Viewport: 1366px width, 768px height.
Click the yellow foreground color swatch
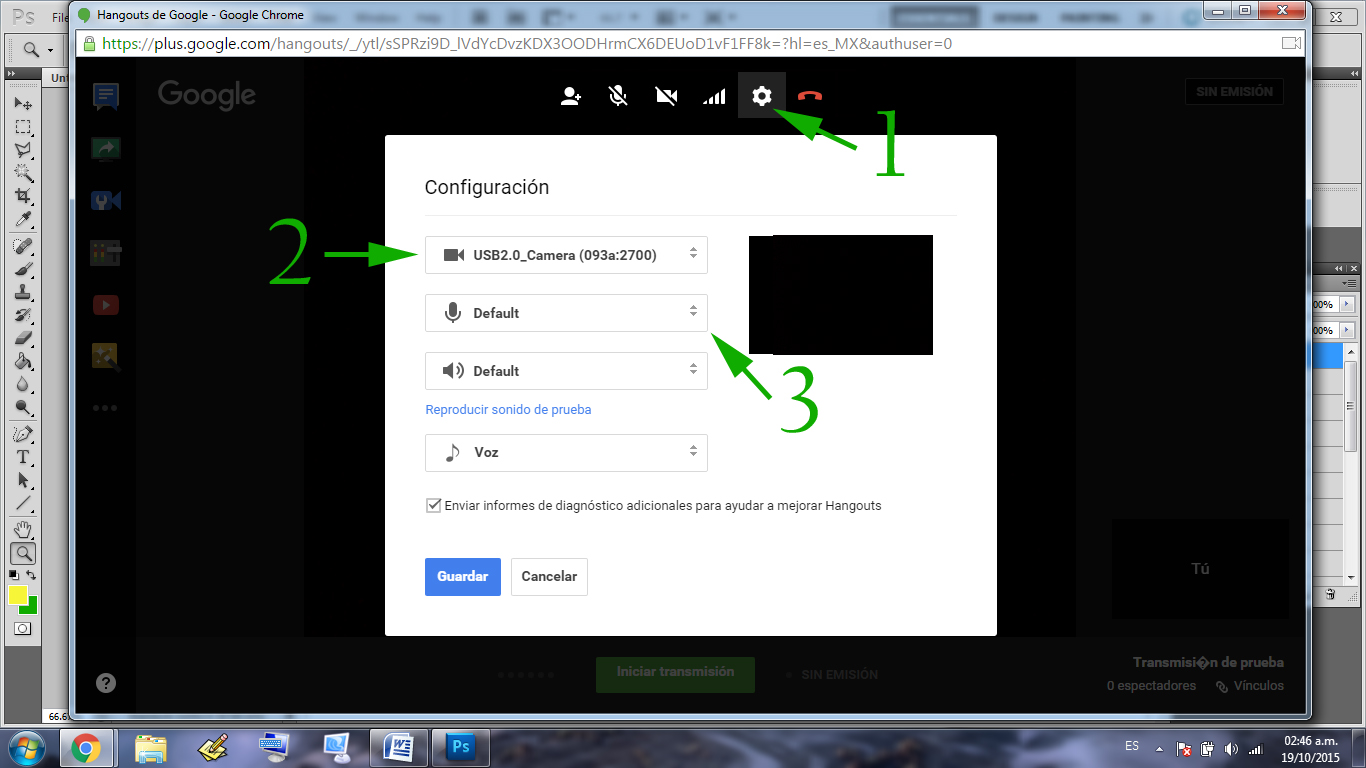pyautogui.click(x=17, y=595)
